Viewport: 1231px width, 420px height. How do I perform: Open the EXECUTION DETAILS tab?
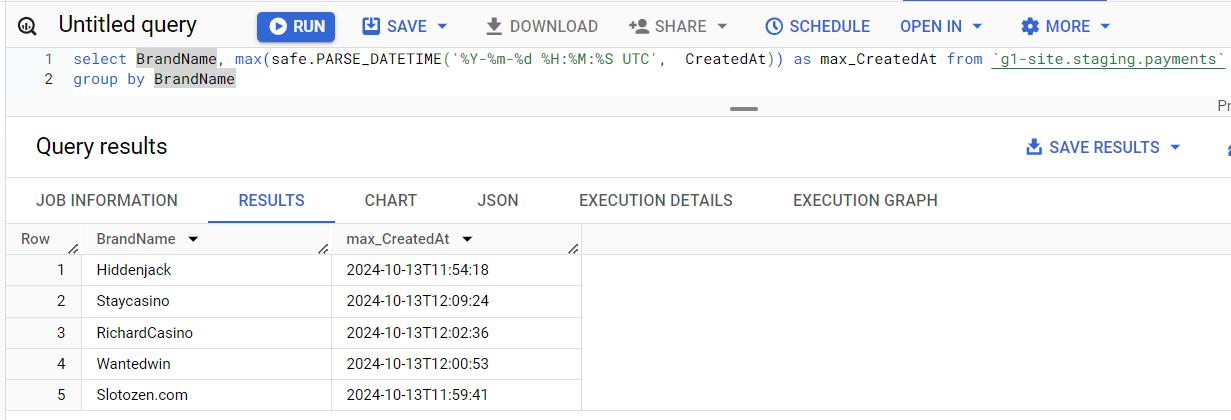[656, 201]
